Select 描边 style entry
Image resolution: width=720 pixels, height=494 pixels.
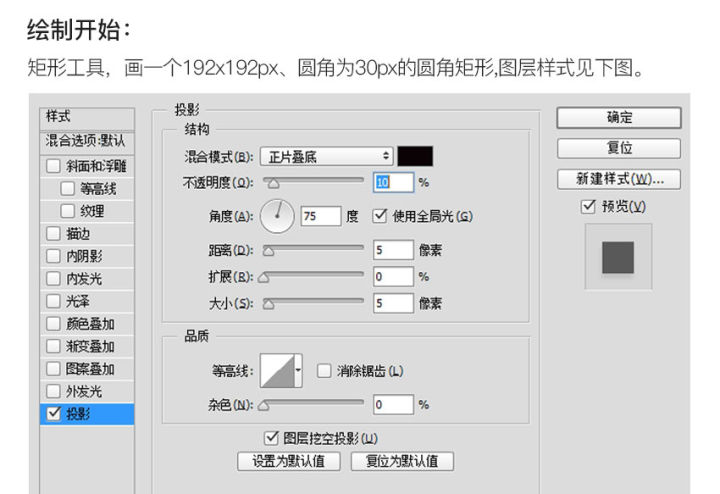click(78, 233)
